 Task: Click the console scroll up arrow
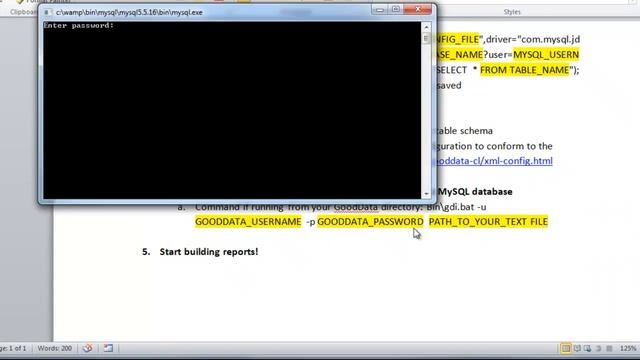(426, 27)
